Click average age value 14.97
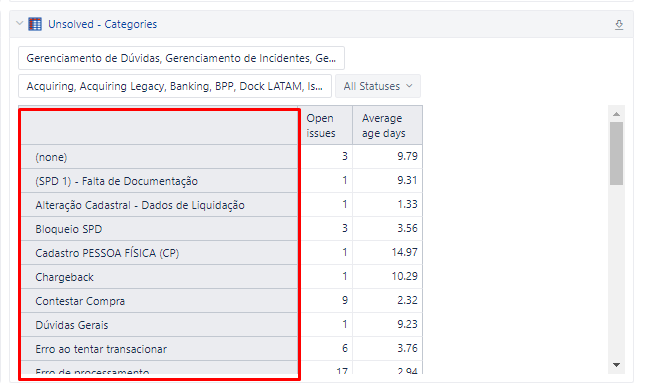 (x=404, y=252)
